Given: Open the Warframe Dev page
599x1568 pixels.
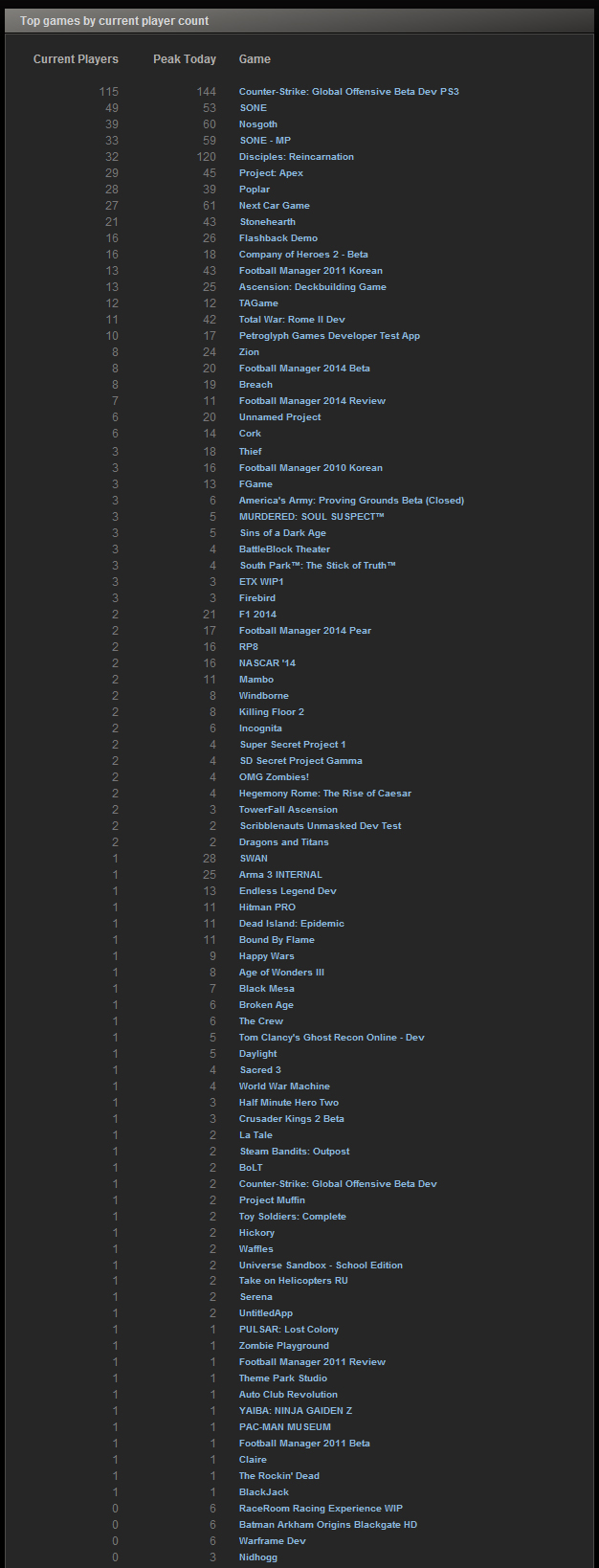Looking at the screenshot, I should [271, 1540].
